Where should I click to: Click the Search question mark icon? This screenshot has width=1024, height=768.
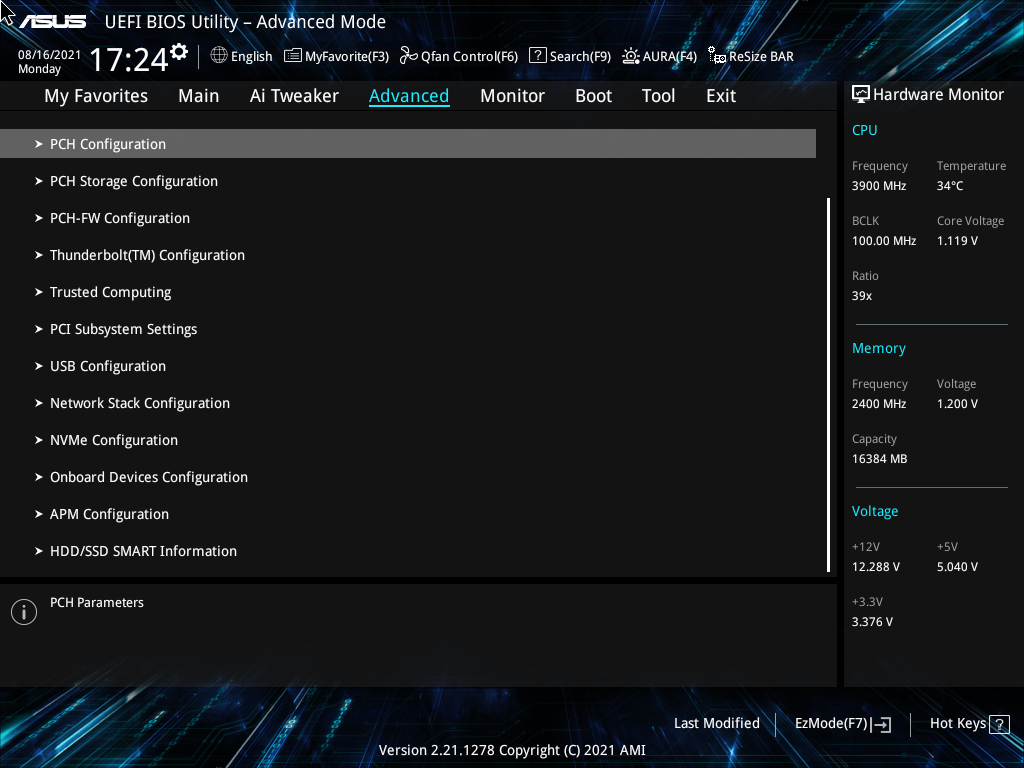(537, 56)
